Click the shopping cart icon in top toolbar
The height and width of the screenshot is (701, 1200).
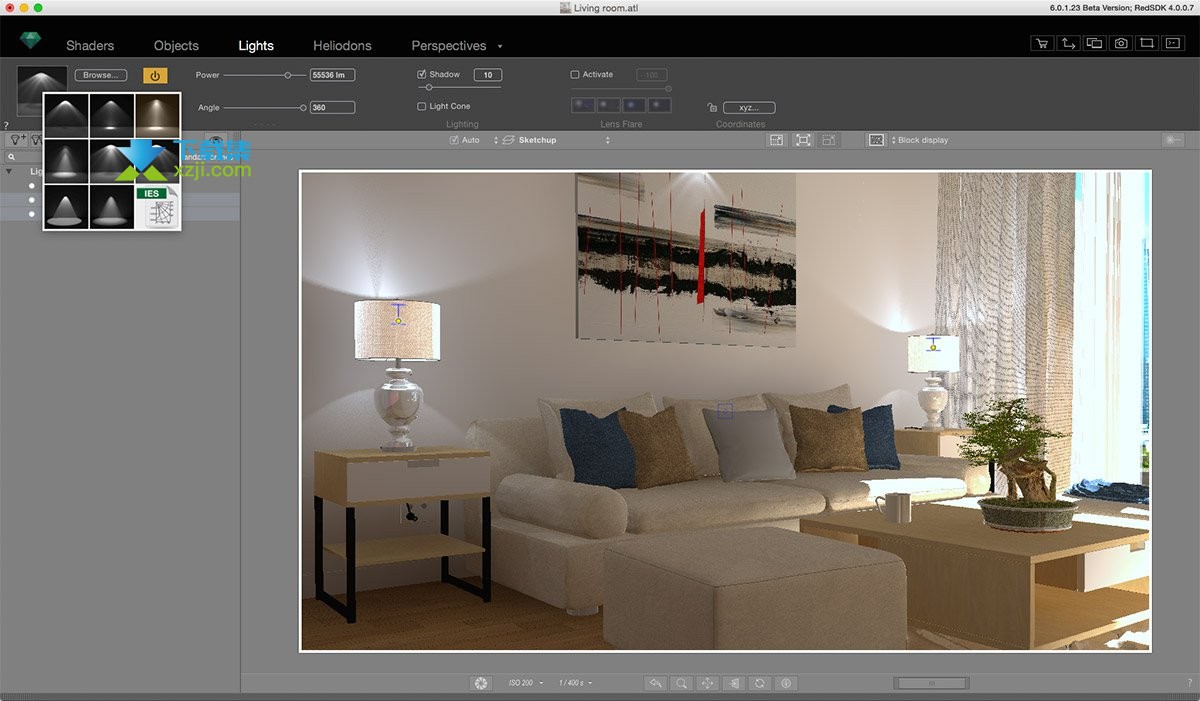click(x=1043, y=43)
